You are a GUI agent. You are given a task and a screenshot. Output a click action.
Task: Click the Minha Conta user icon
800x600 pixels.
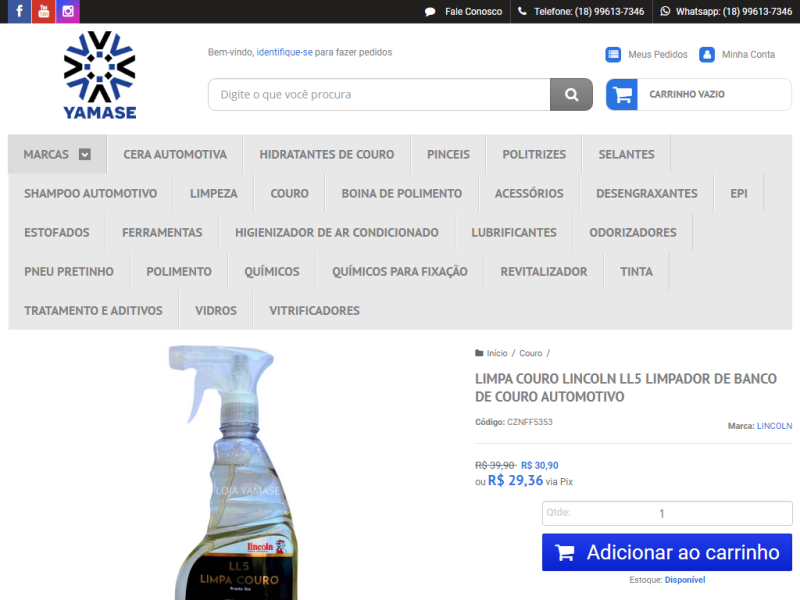pos(707,54)
